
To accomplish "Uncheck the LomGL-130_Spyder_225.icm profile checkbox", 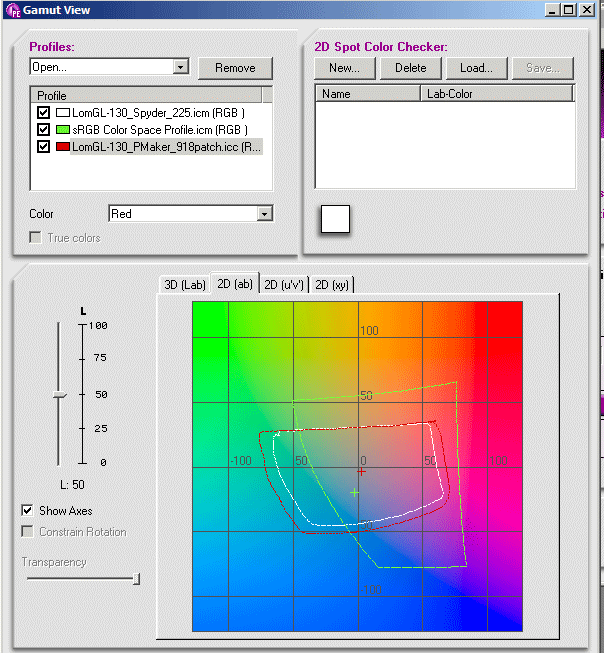I will tap(43, 112).
